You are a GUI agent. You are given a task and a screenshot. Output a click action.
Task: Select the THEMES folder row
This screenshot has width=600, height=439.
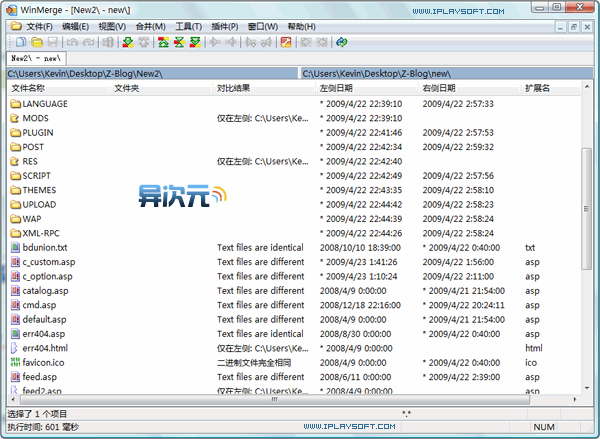pyautogui.click(x=294, y=190)
